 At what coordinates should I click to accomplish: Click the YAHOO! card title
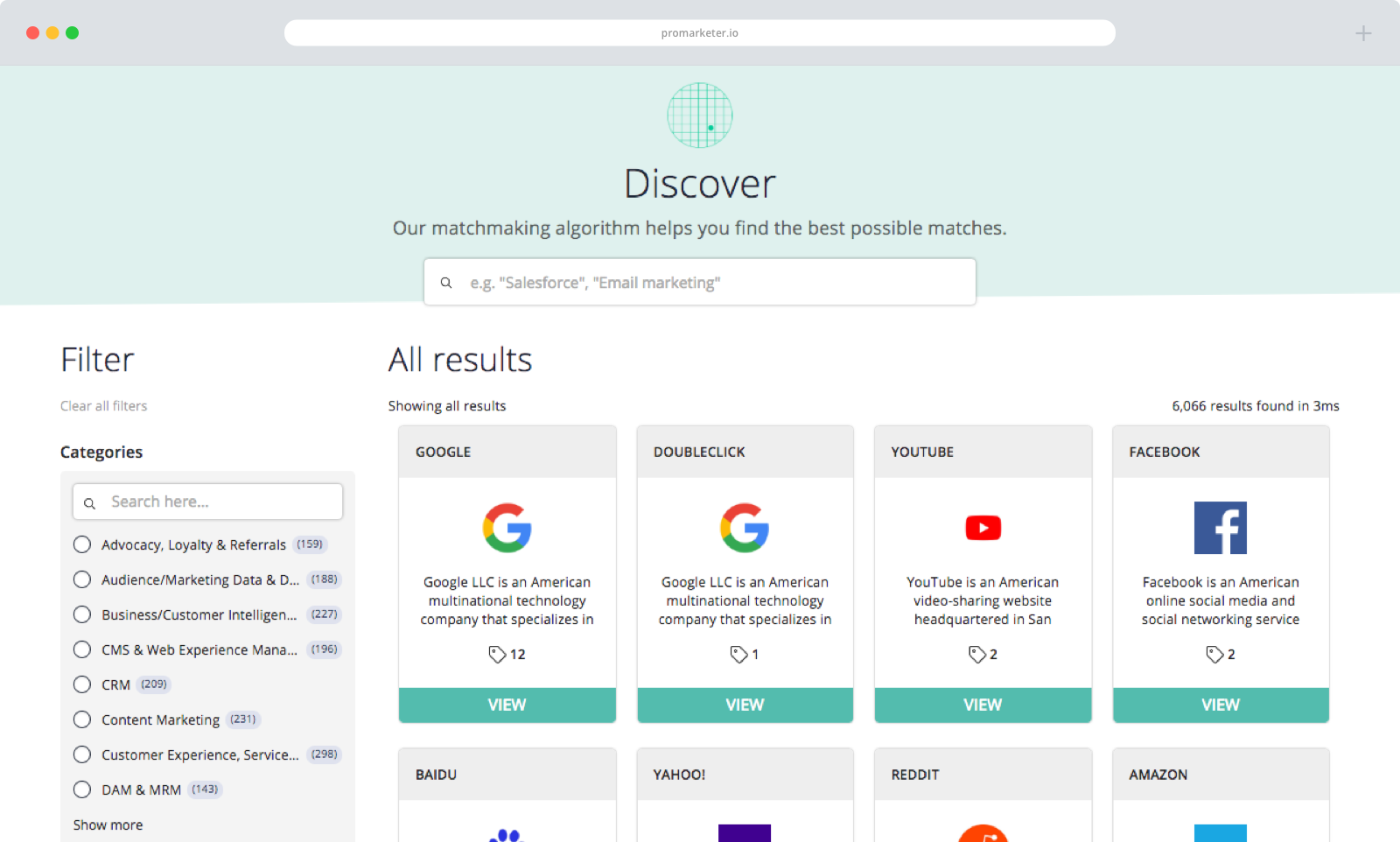point(679,775)
